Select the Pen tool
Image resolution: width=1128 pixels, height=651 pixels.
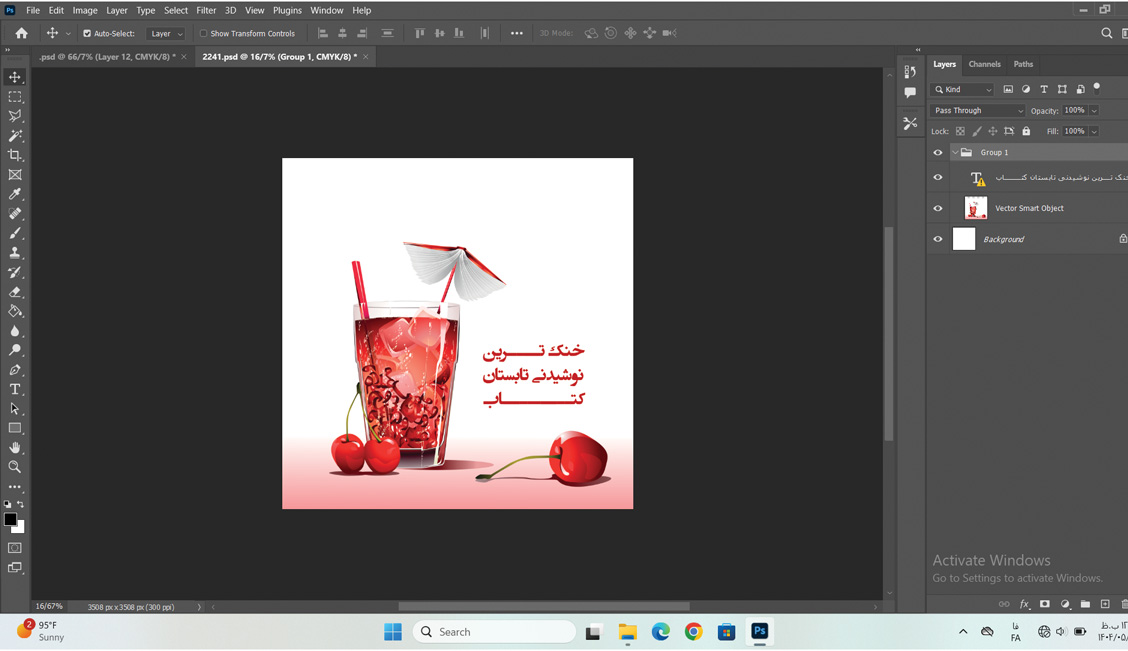[x=14, y=370]
